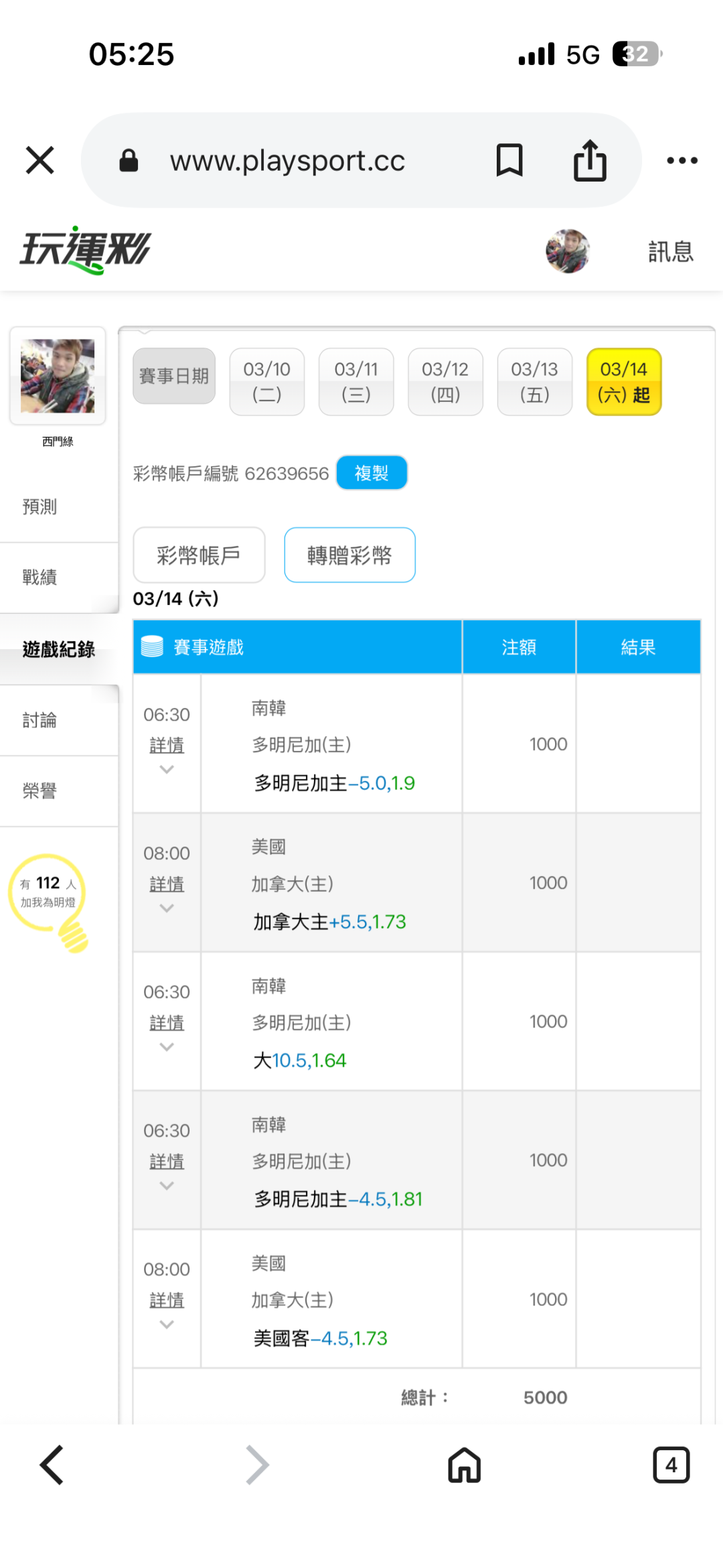
Task: Open the tab switcher showing 4 tabs
Action: click(671, 1465)
